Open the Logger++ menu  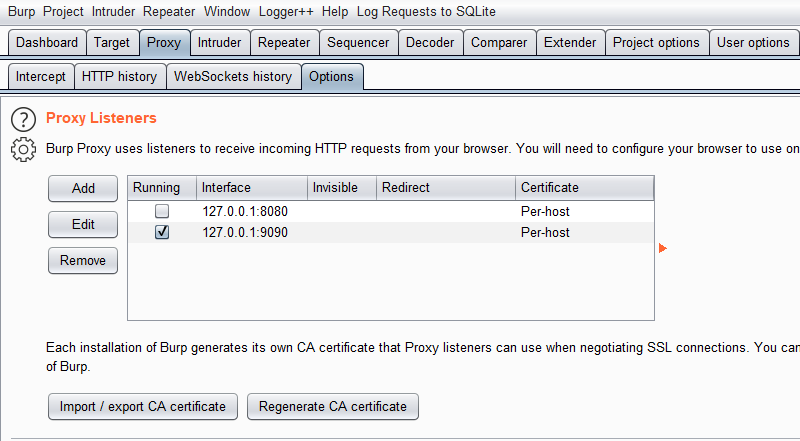click(x=286, y=11)
